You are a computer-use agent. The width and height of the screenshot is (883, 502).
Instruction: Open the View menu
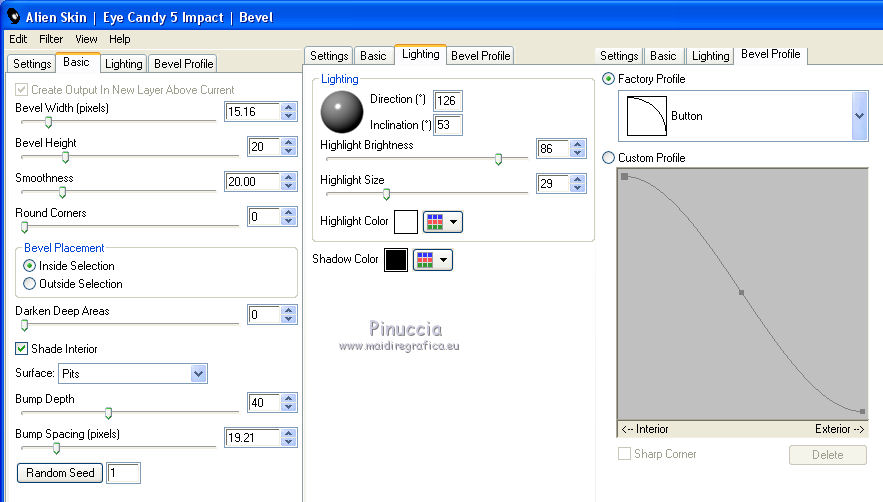86,39
